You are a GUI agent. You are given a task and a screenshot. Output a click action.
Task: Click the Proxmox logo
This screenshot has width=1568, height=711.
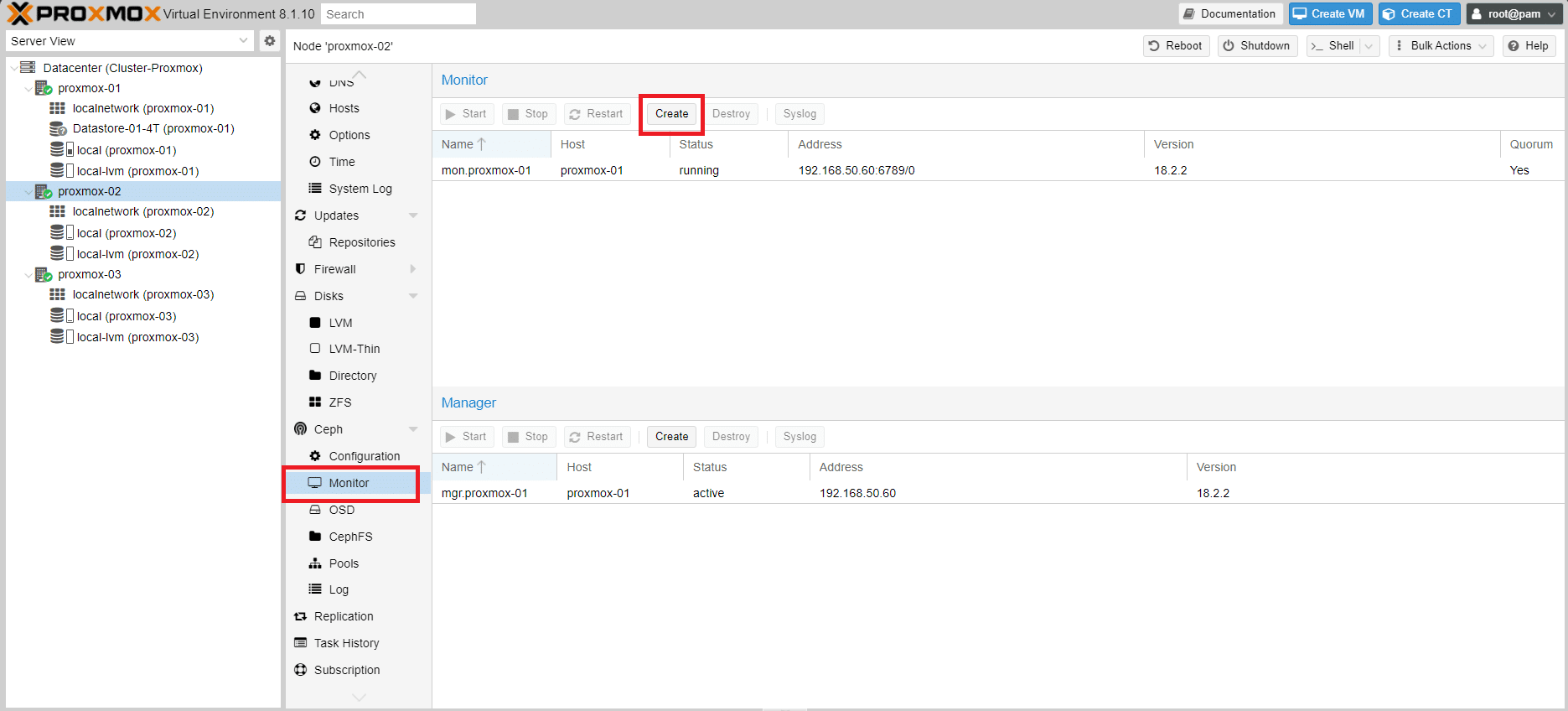84,13
